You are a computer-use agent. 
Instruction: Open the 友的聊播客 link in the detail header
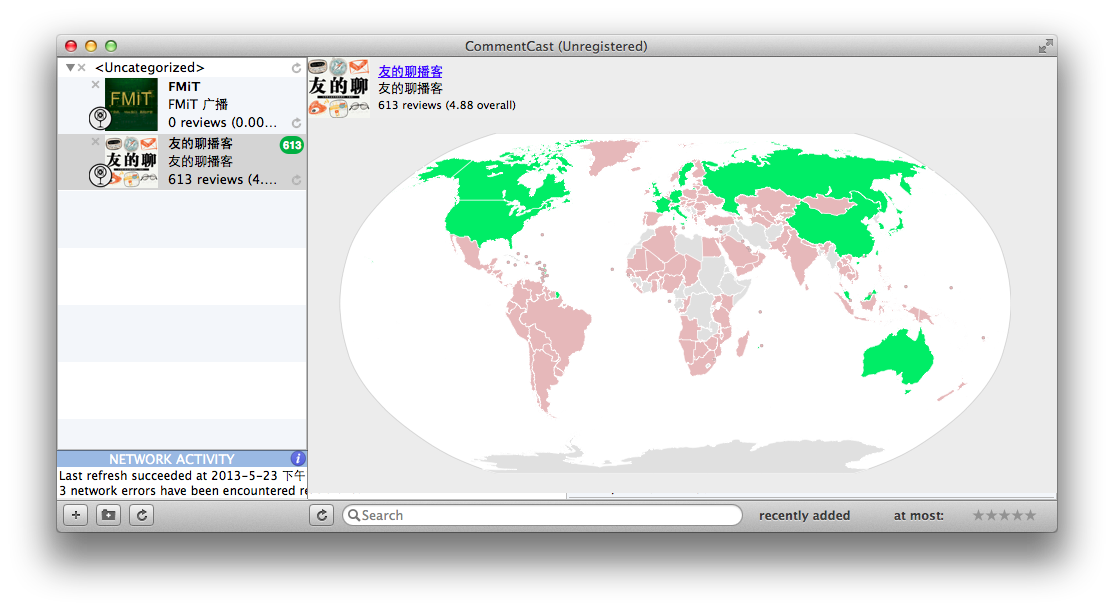410,71
